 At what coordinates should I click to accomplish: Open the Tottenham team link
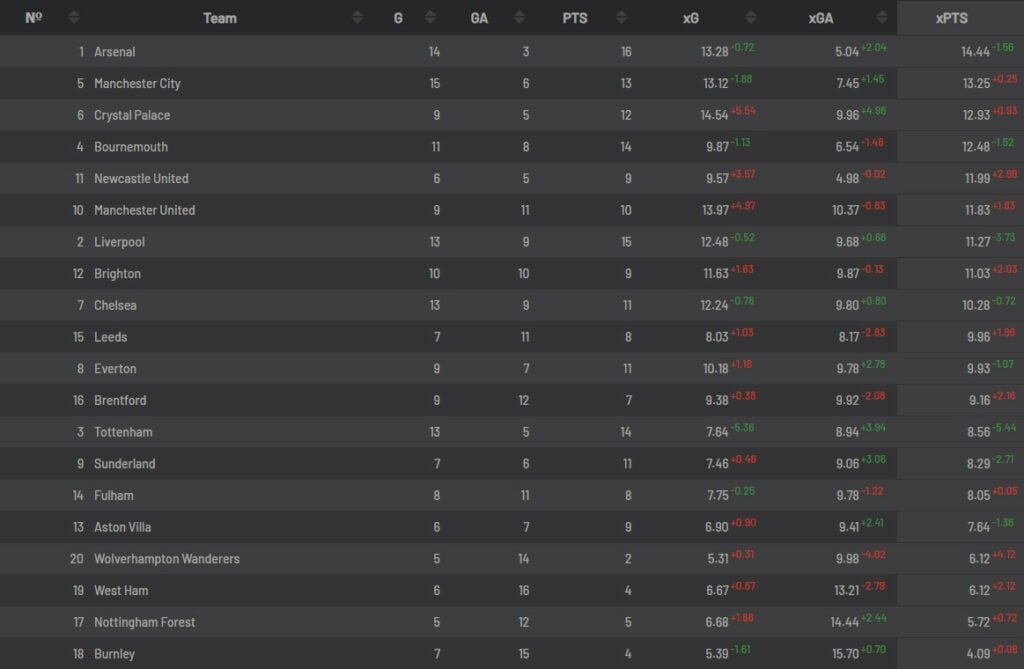123,432
